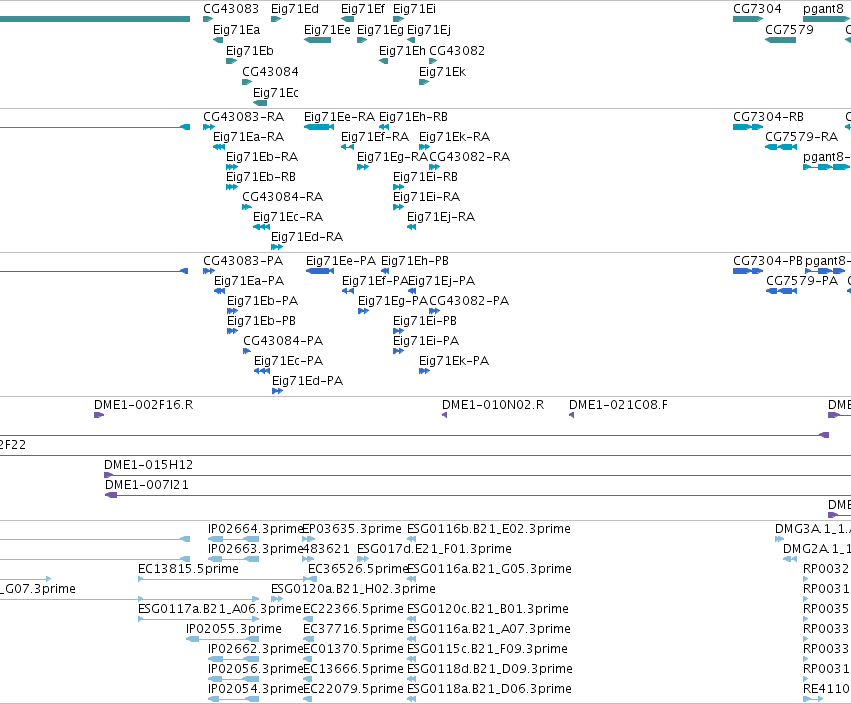Select the ESG0118d.B21_D09.3prime EST label
The width and height of the screenshot is (851, 704).
point(490,669)
